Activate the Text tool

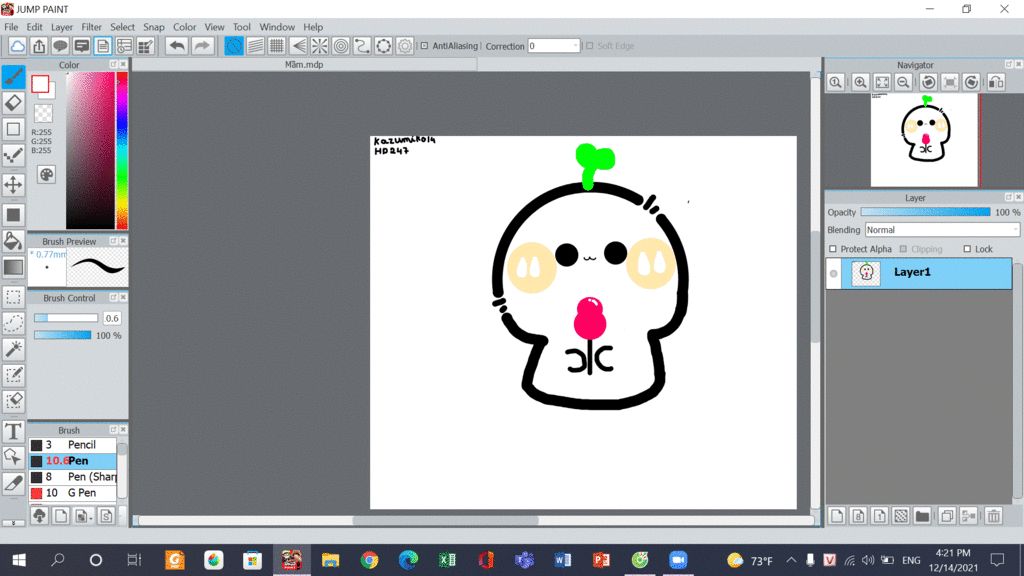13,432
